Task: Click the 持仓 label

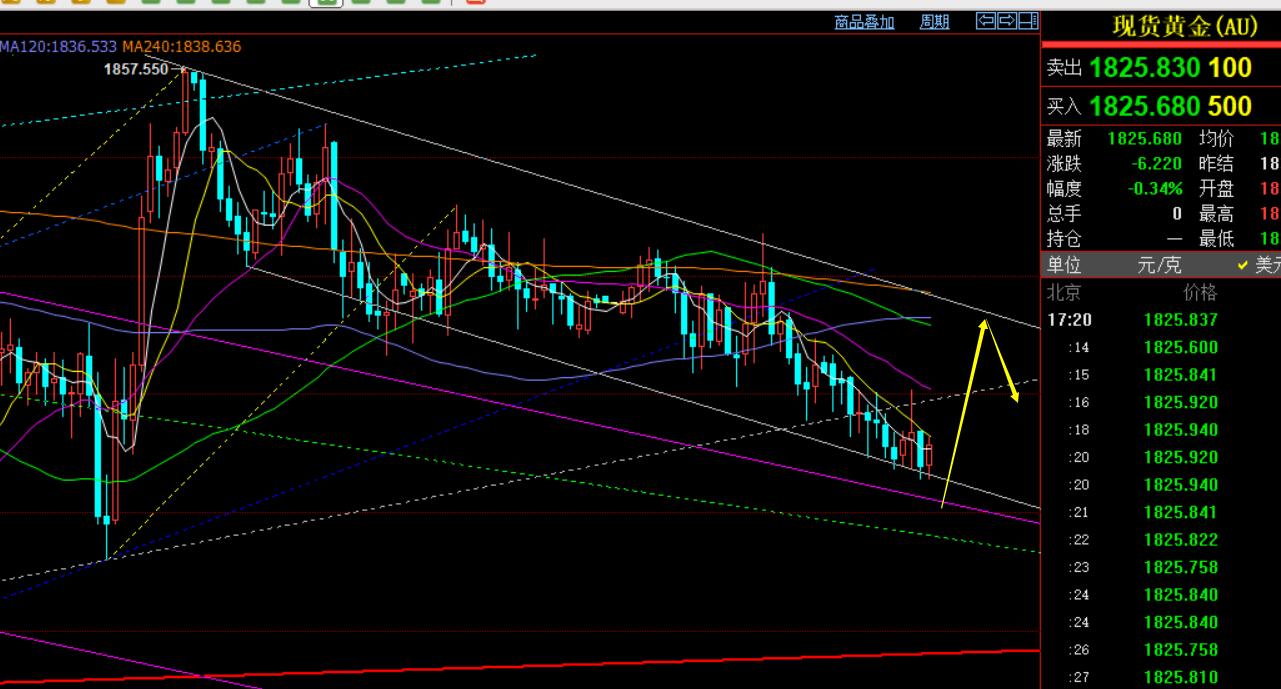Action: pyautogui.click(x=1064, y=238)
